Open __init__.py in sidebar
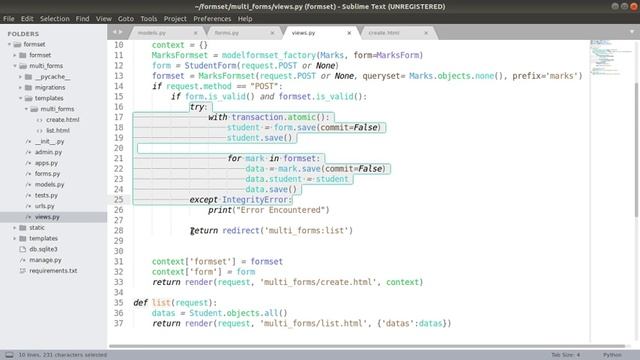 point(49,141)
